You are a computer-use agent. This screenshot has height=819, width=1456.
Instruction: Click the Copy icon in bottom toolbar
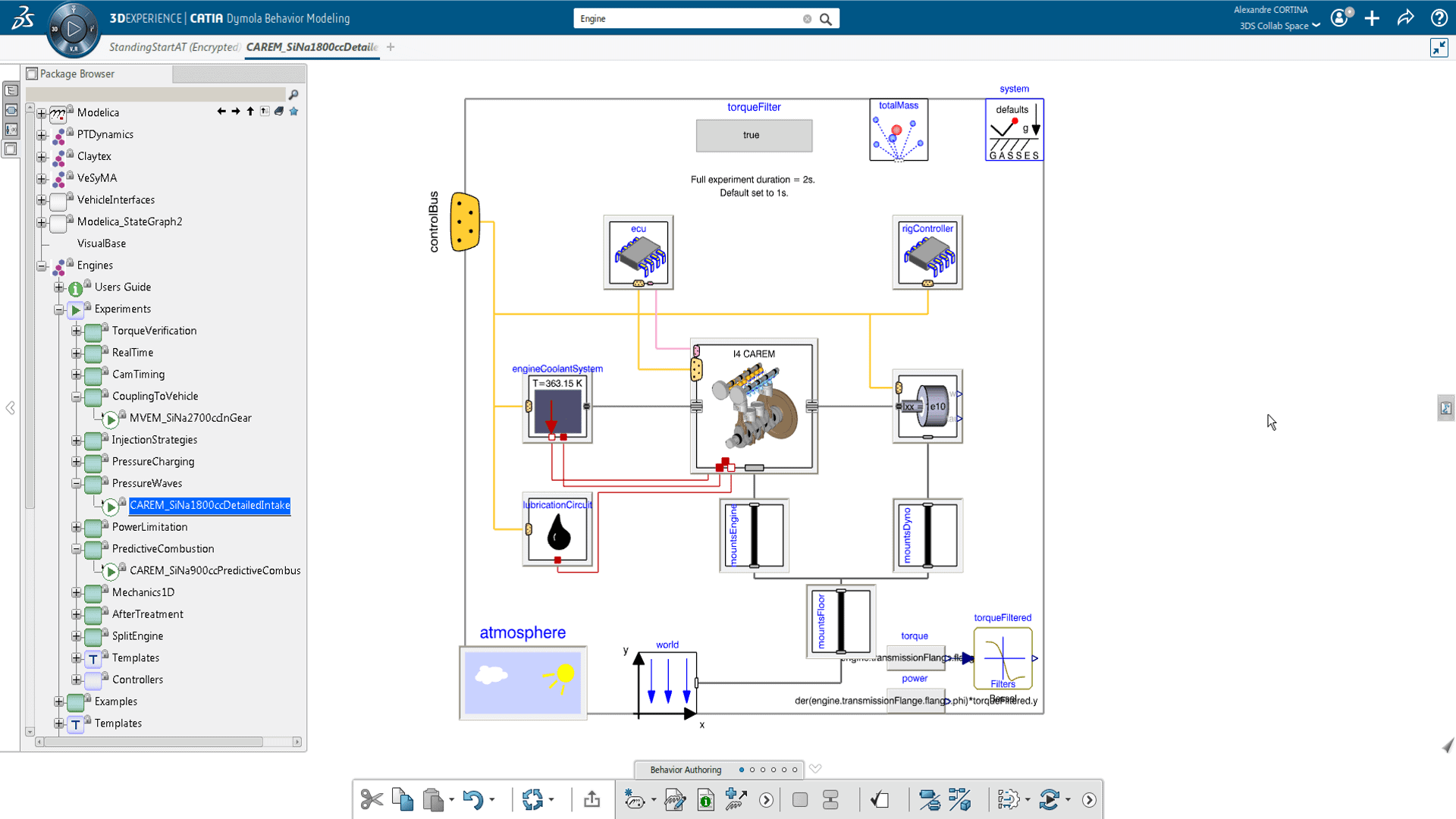[403, 799]
